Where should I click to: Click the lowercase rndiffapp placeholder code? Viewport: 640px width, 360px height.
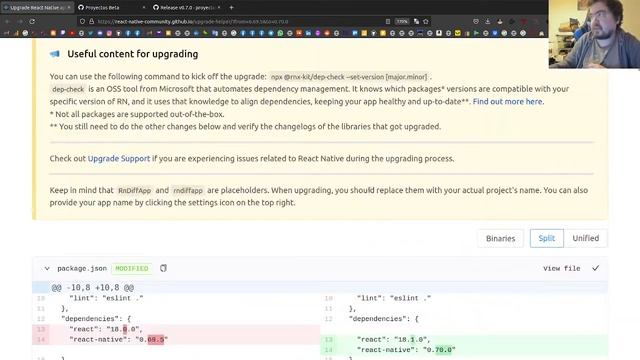point(188,190)
